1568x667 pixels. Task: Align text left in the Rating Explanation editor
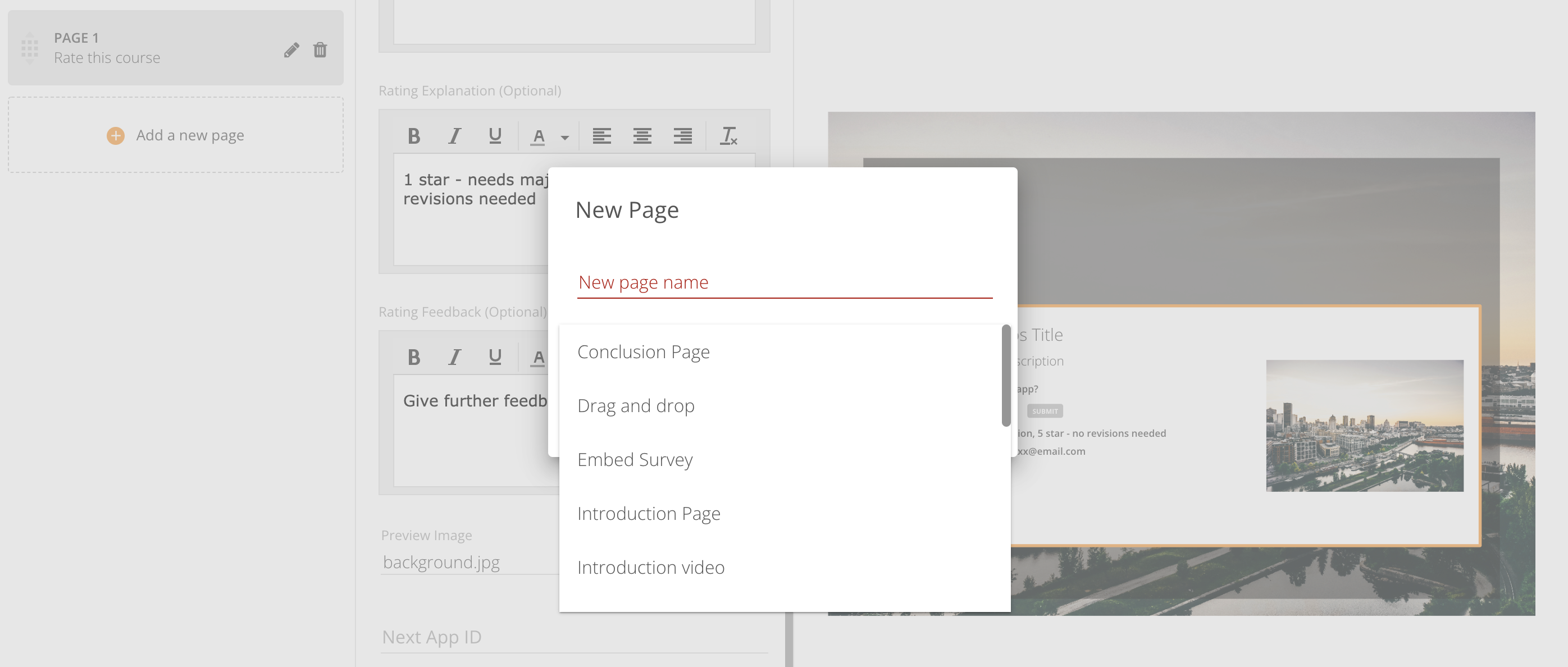601,136
